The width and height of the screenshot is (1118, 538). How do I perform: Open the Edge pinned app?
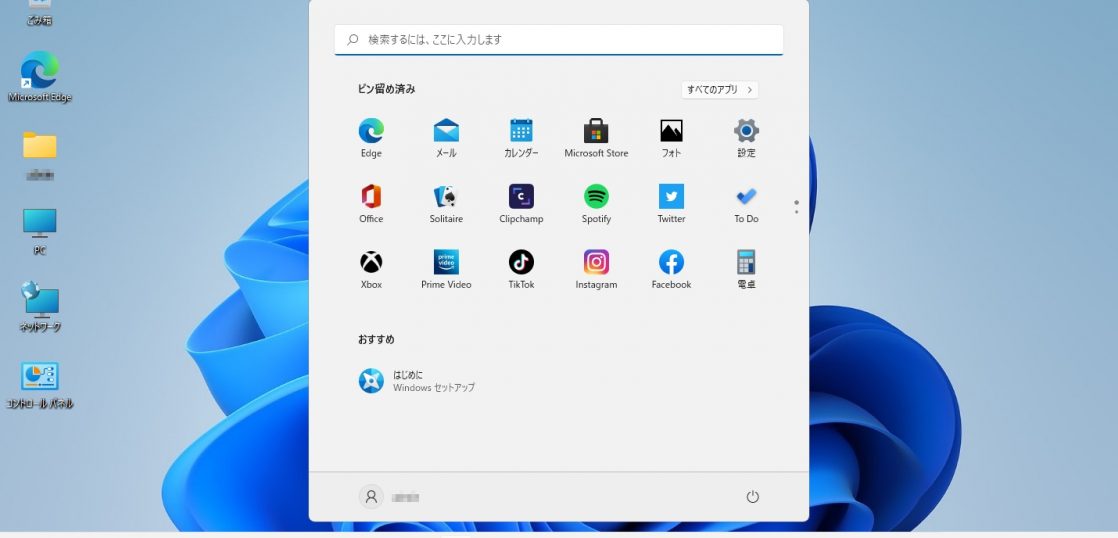coord(371,138)
